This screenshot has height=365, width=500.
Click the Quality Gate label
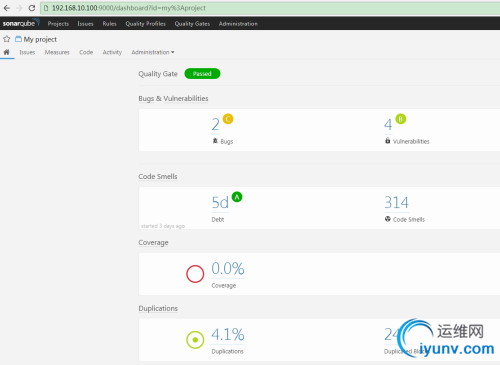click(x=158, y=74)
